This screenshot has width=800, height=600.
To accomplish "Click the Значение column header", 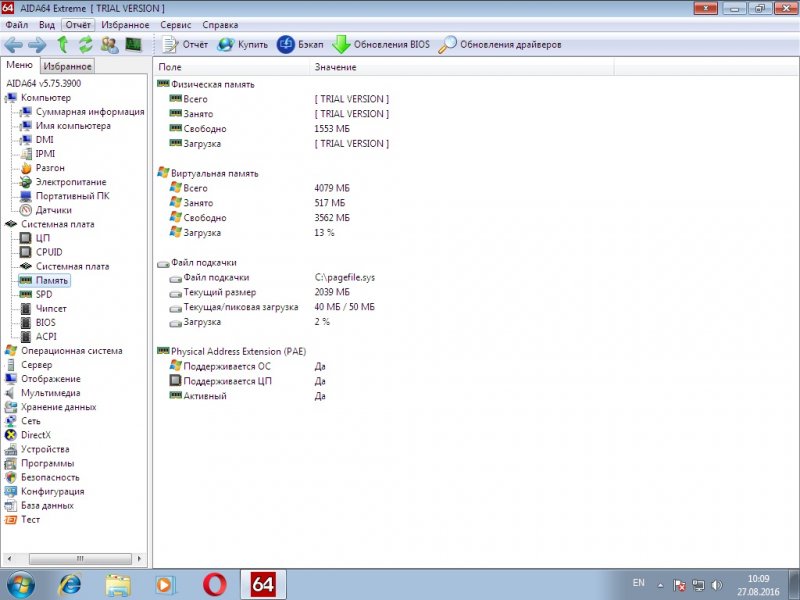I will click(x=335, y=67).
